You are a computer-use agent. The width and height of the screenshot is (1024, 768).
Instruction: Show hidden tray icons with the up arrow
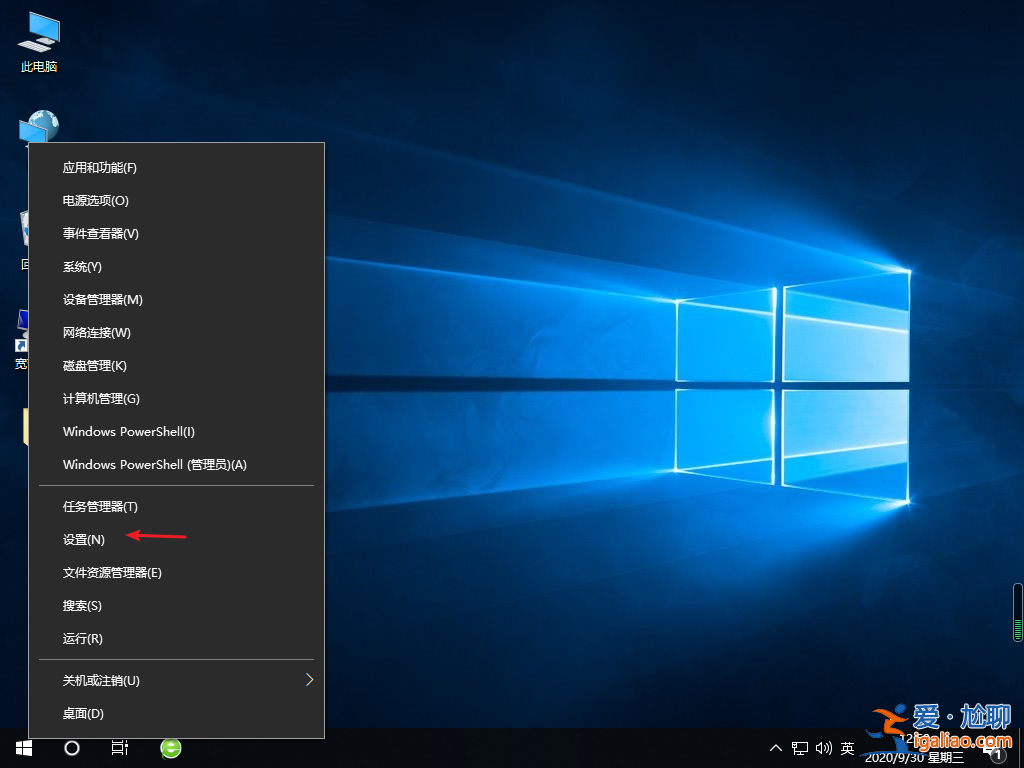pos(776,747)
